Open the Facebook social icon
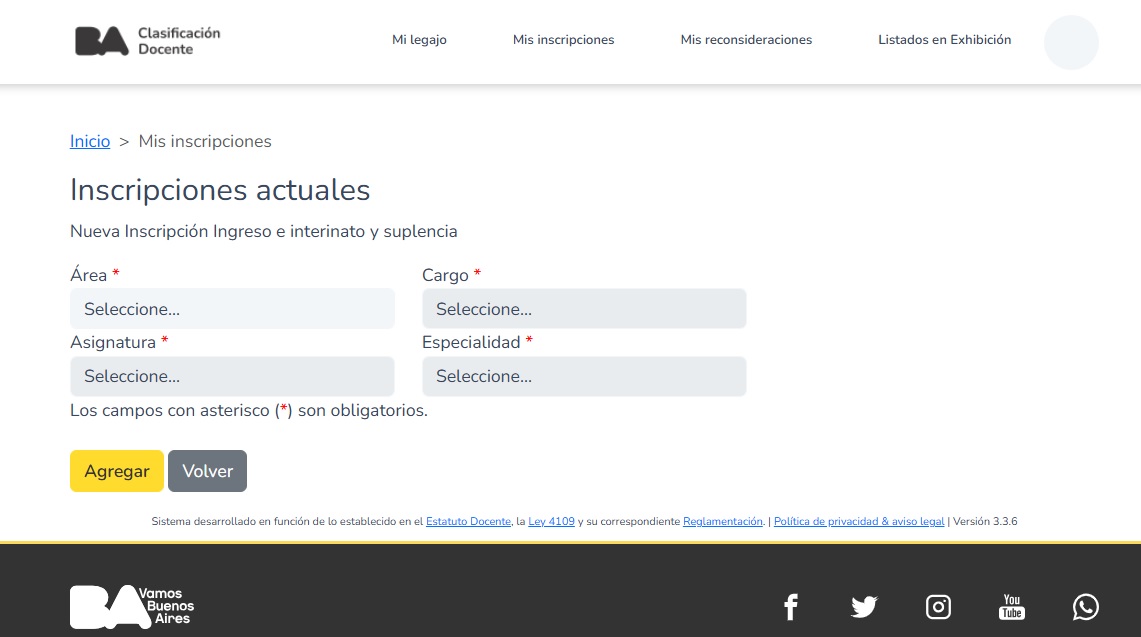This screenshot has height=637, width=1141. coord(790,607)
